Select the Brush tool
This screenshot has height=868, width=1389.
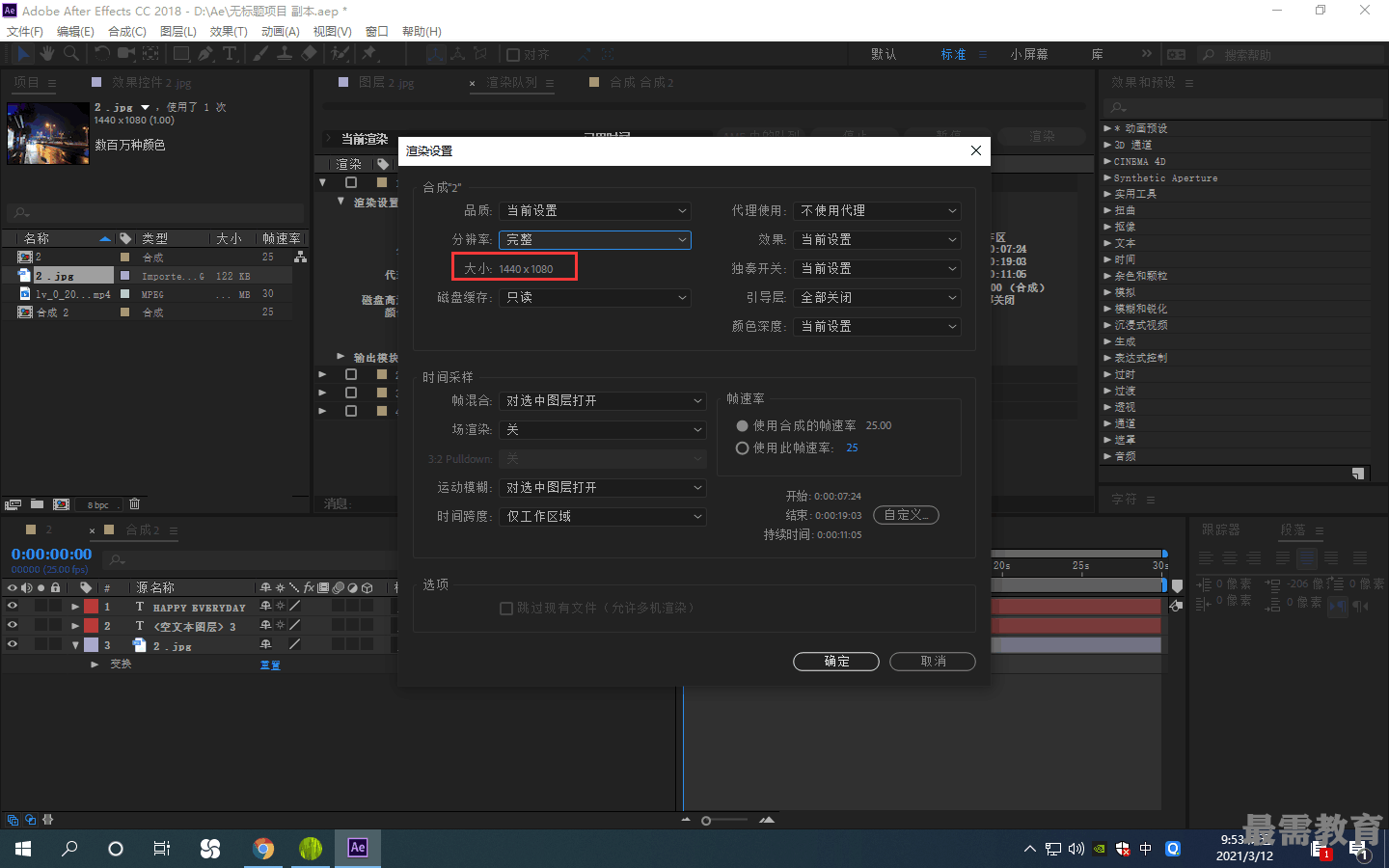pyautogui.click(x=260, y=54)
